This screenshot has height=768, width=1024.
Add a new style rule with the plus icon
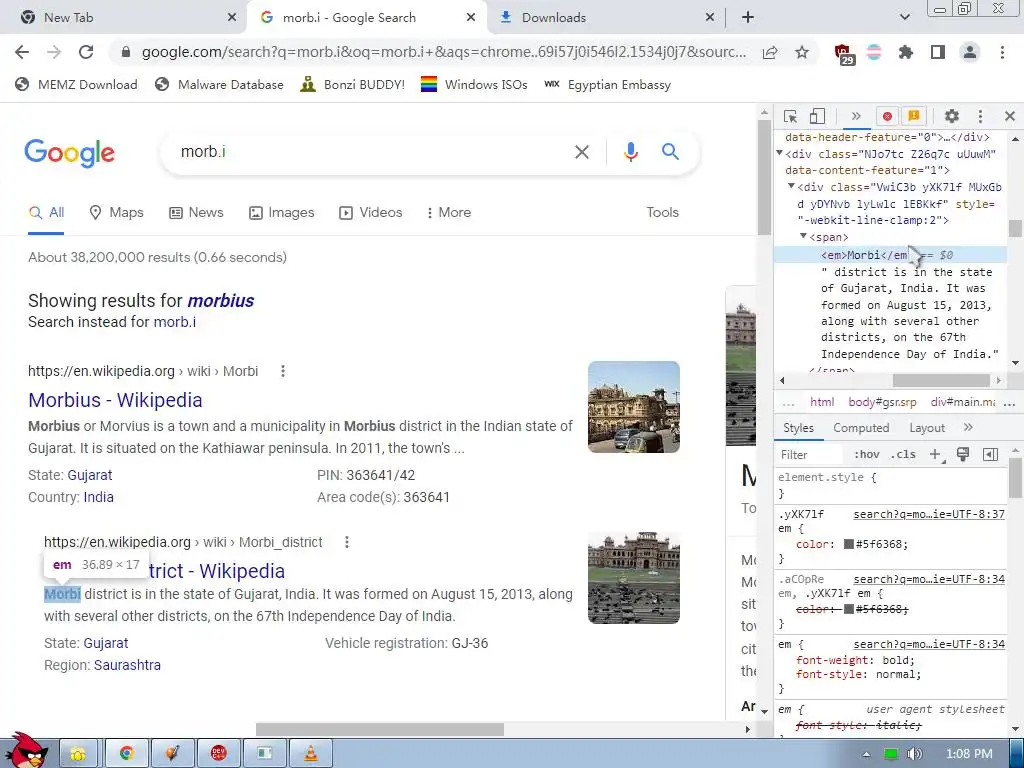click(936, 455)
